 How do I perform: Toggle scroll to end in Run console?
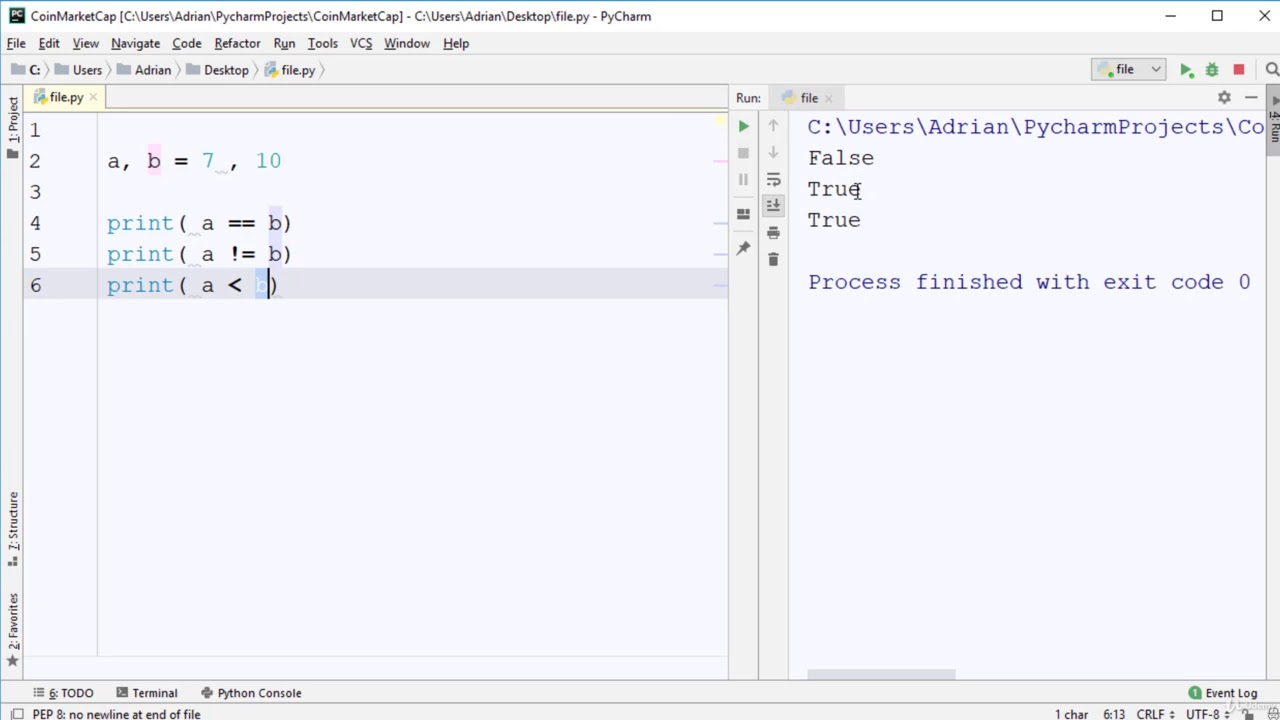[x=773, y=206]
